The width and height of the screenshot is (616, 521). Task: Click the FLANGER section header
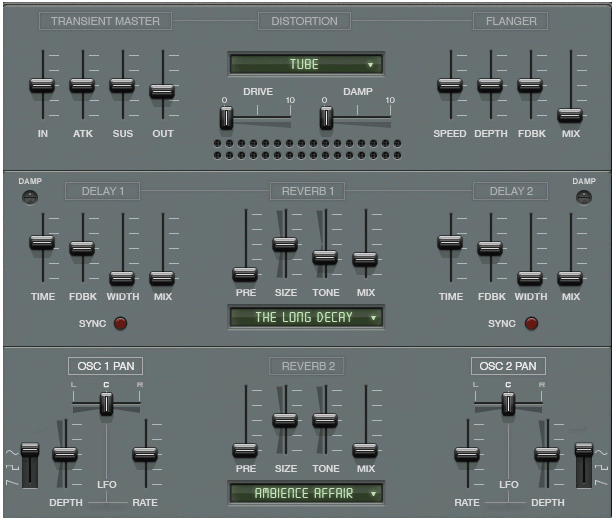511,21
